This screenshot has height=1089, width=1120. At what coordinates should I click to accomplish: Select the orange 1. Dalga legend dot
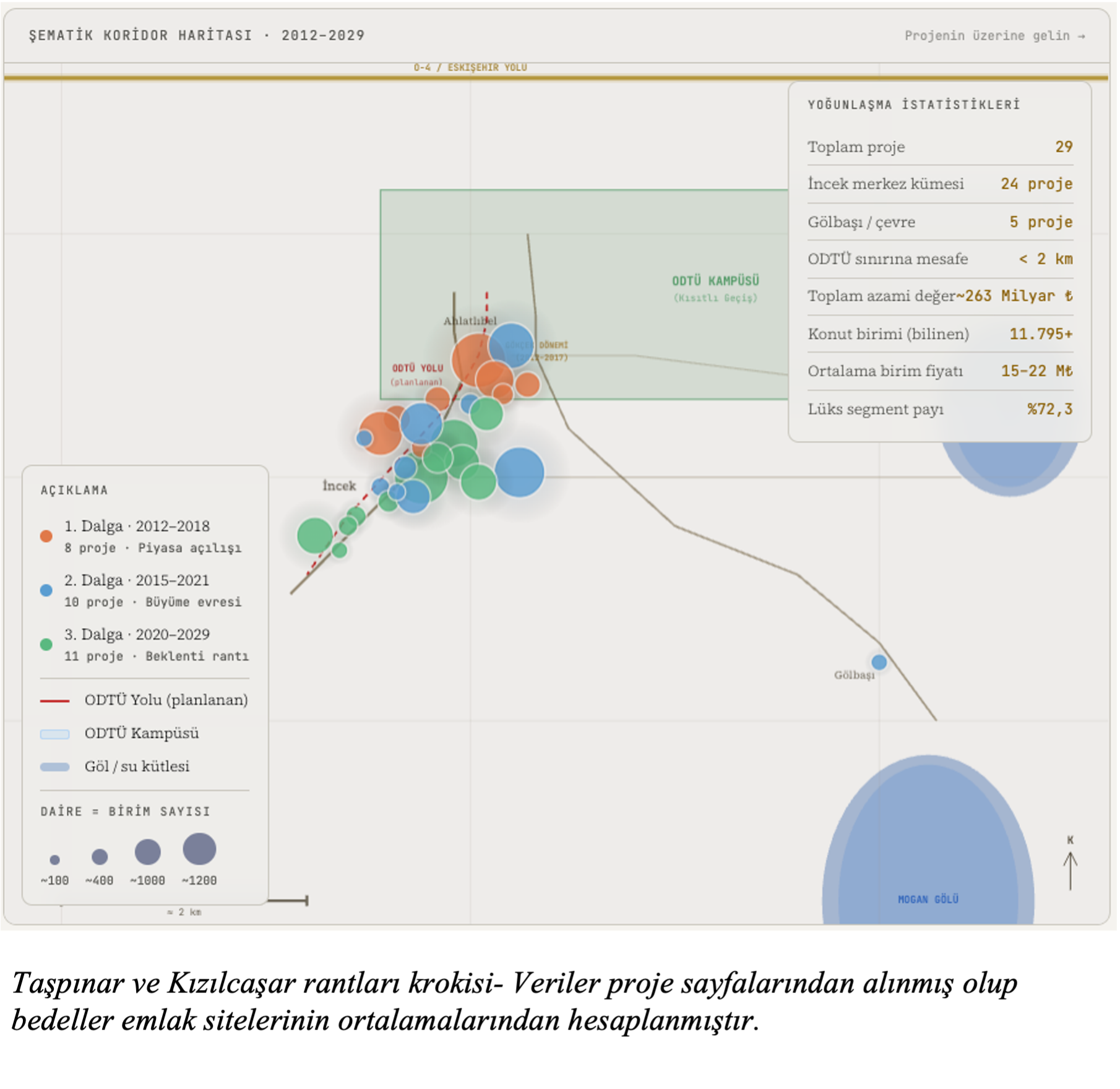coord(46,536)
